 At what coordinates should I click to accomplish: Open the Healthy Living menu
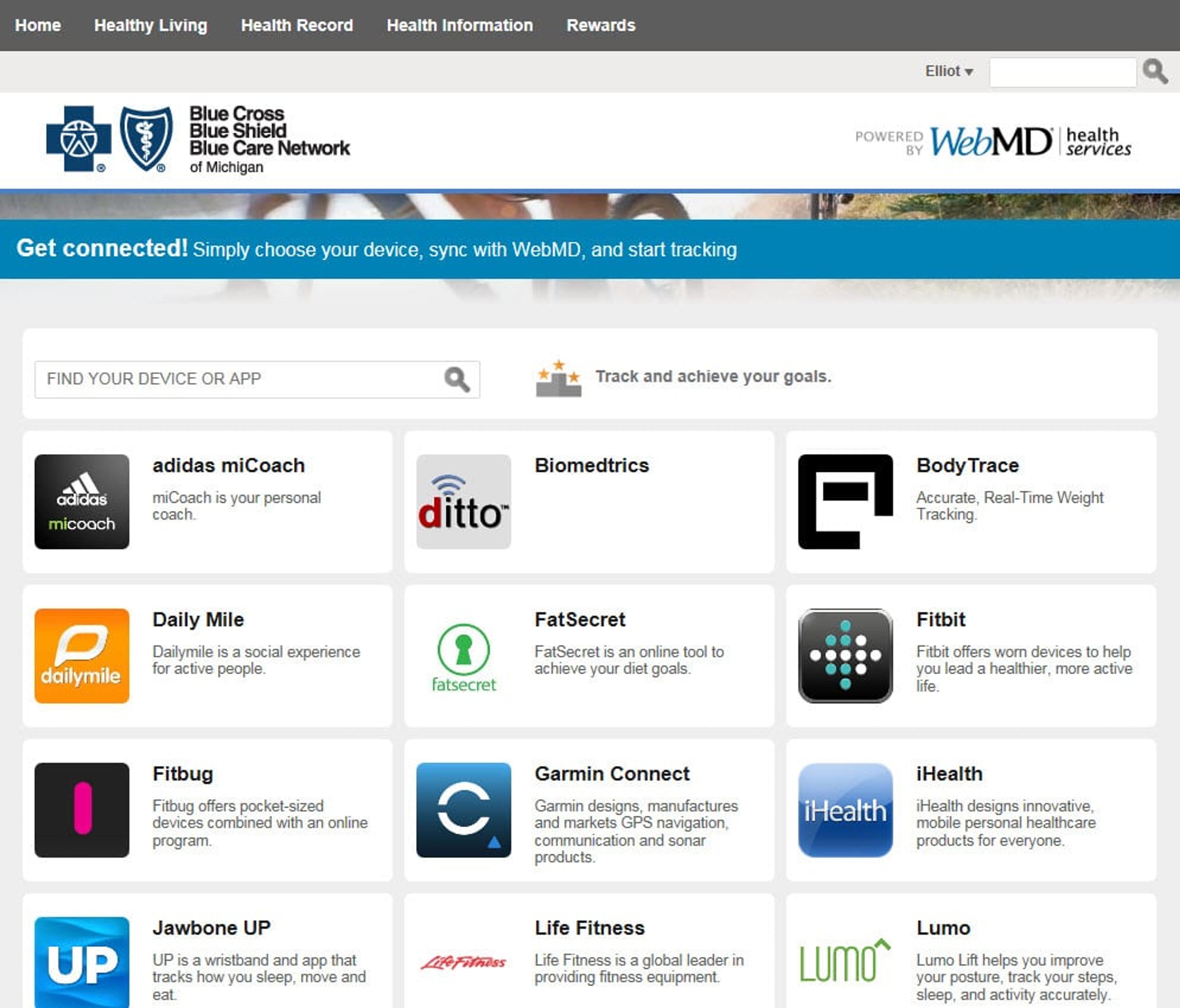pos(150,25)
